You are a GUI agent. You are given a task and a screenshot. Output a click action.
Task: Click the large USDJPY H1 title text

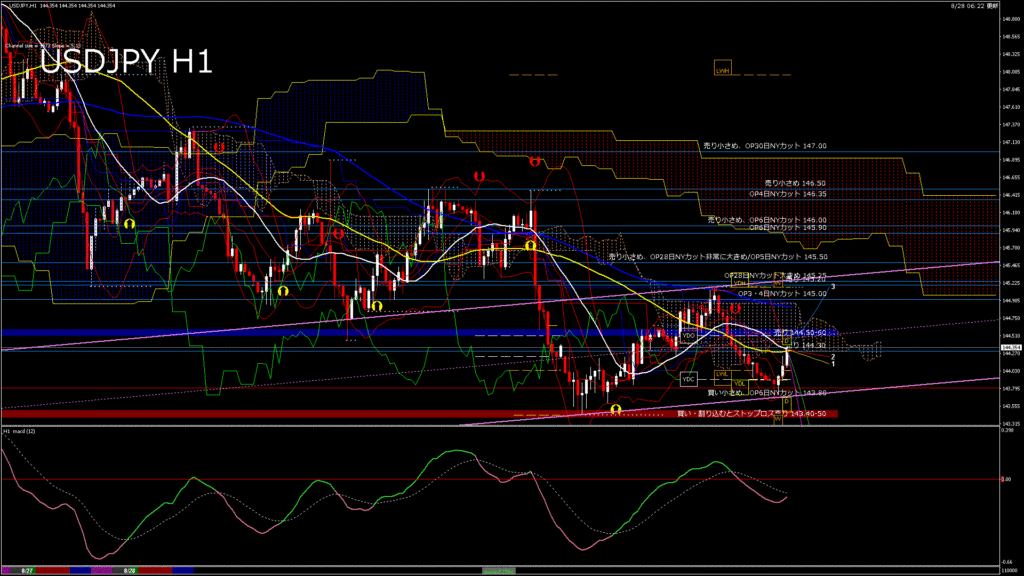[x=125, y=62]
